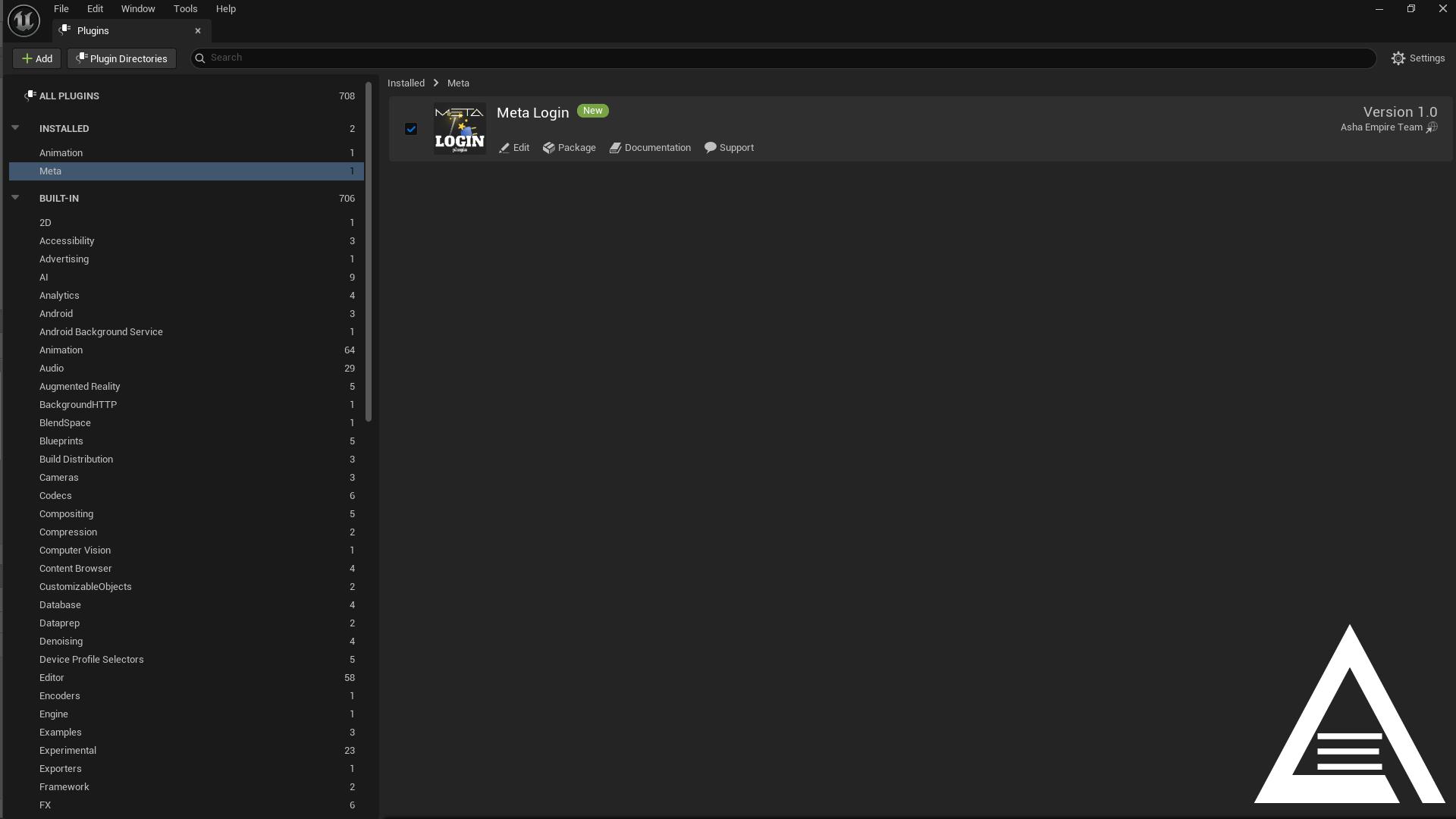Open the Tools menu
This screenshot has height=819, width=1456.
point(185,9)
